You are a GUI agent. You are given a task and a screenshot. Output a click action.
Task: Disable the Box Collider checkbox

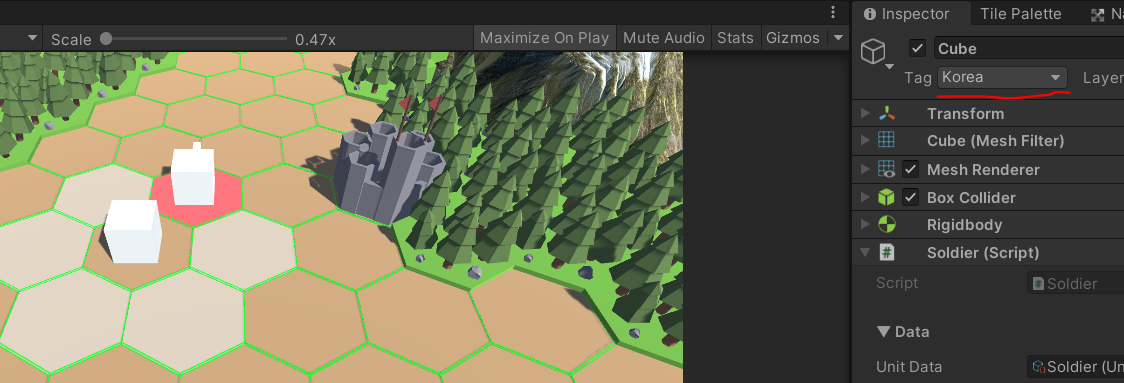910,197
